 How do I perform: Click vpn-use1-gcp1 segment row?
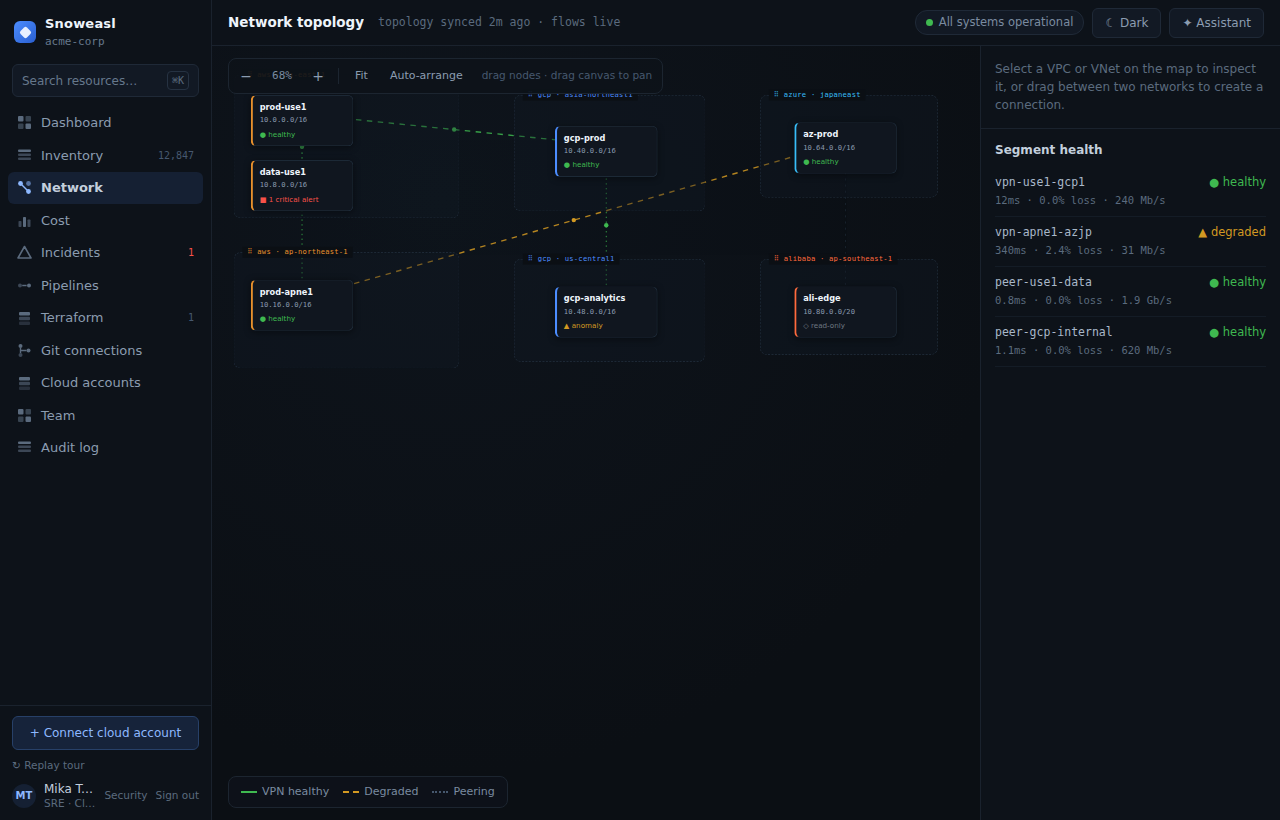click(x=1130, y=191)
